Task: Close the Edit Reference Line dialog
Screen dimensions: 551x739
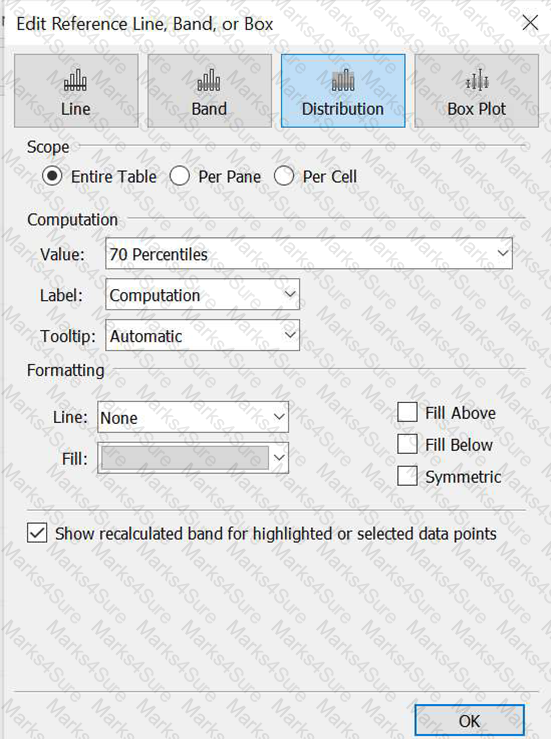Action: 530,23
